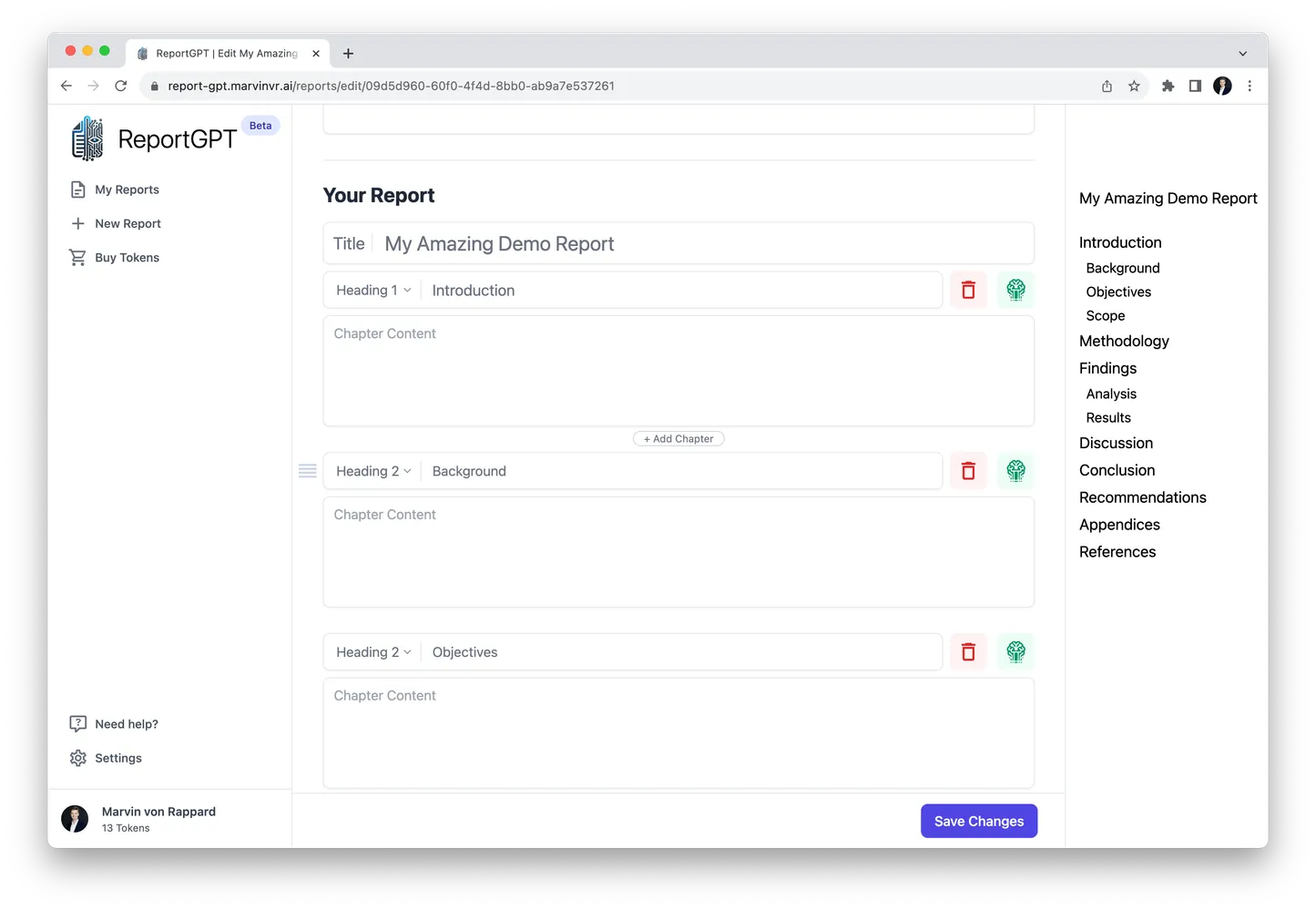
Task: Open My Reports in the sidebar
Action: point(127,189)
